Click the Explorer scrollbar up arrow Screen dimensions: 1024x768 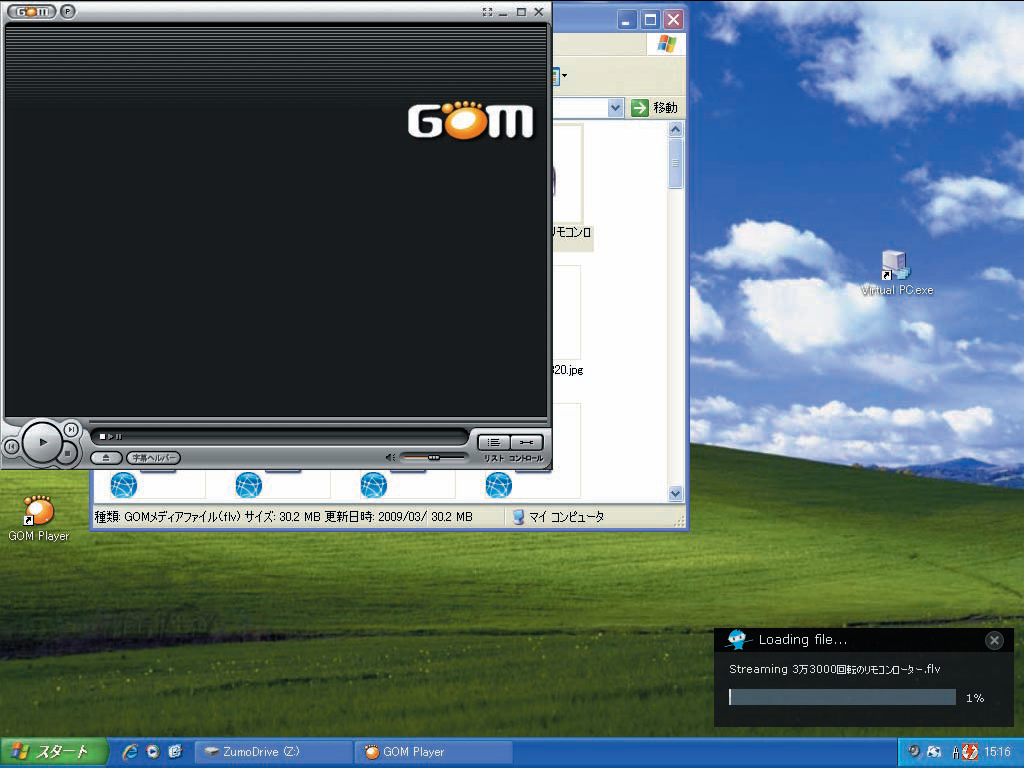point(675,129)
